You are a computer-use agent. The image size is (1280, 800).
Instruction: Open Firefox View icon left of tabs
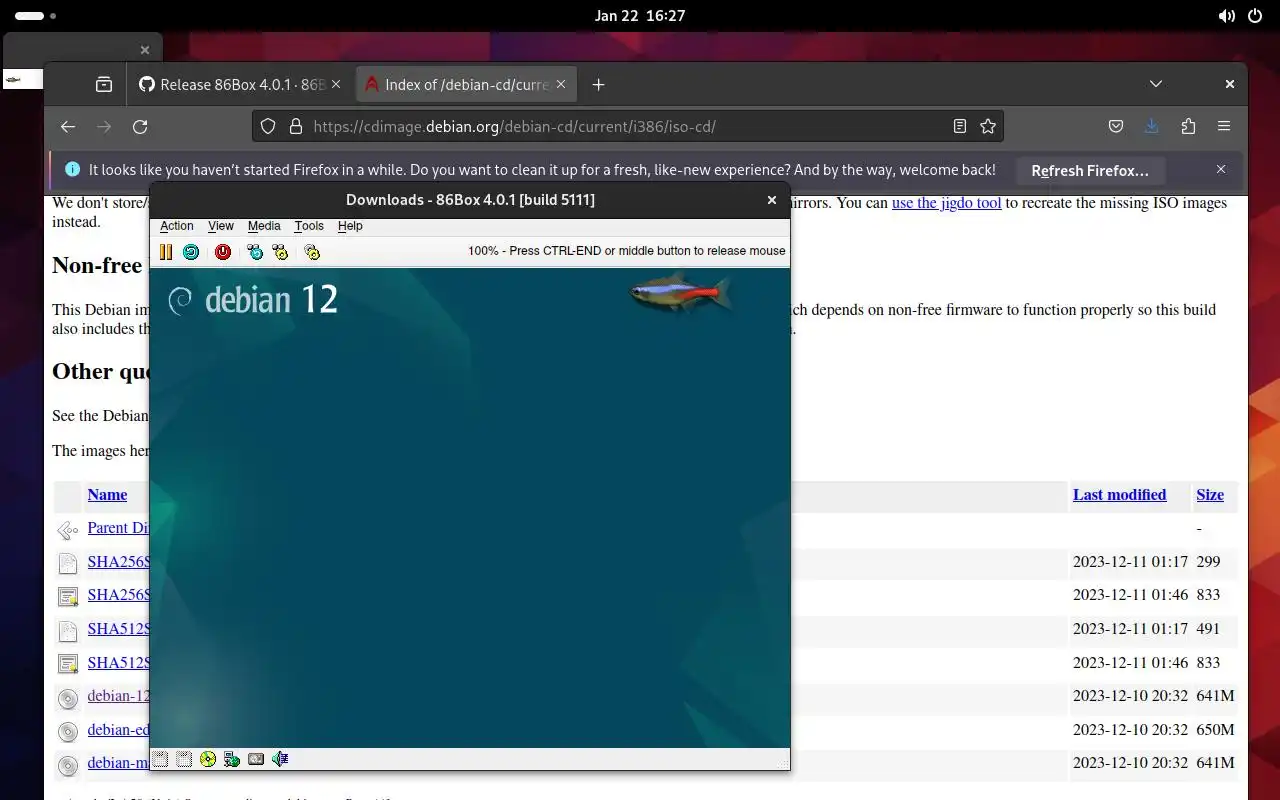click(104, 84)
